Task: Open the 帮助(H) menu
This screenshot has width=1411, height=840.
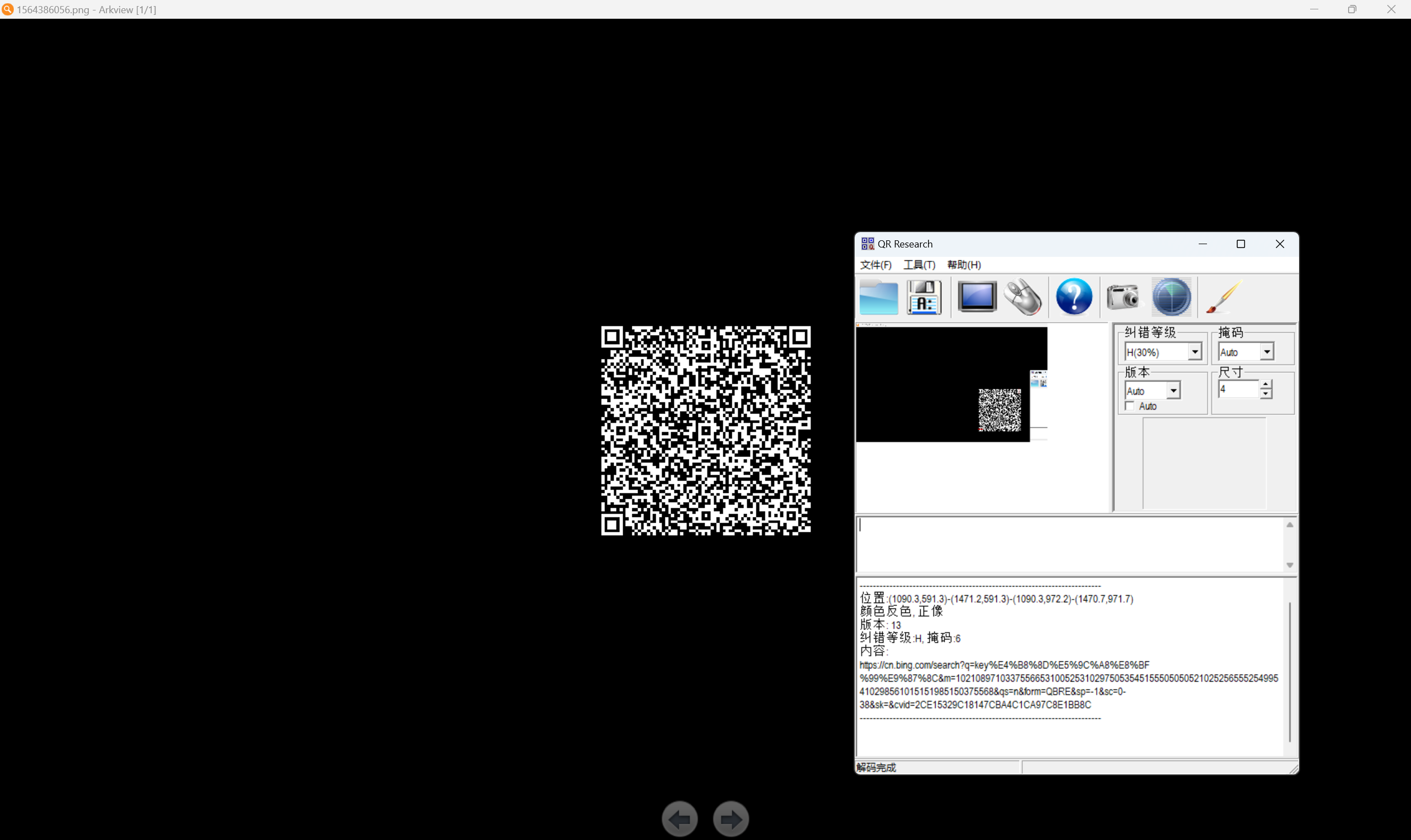Action: [964, 265]
